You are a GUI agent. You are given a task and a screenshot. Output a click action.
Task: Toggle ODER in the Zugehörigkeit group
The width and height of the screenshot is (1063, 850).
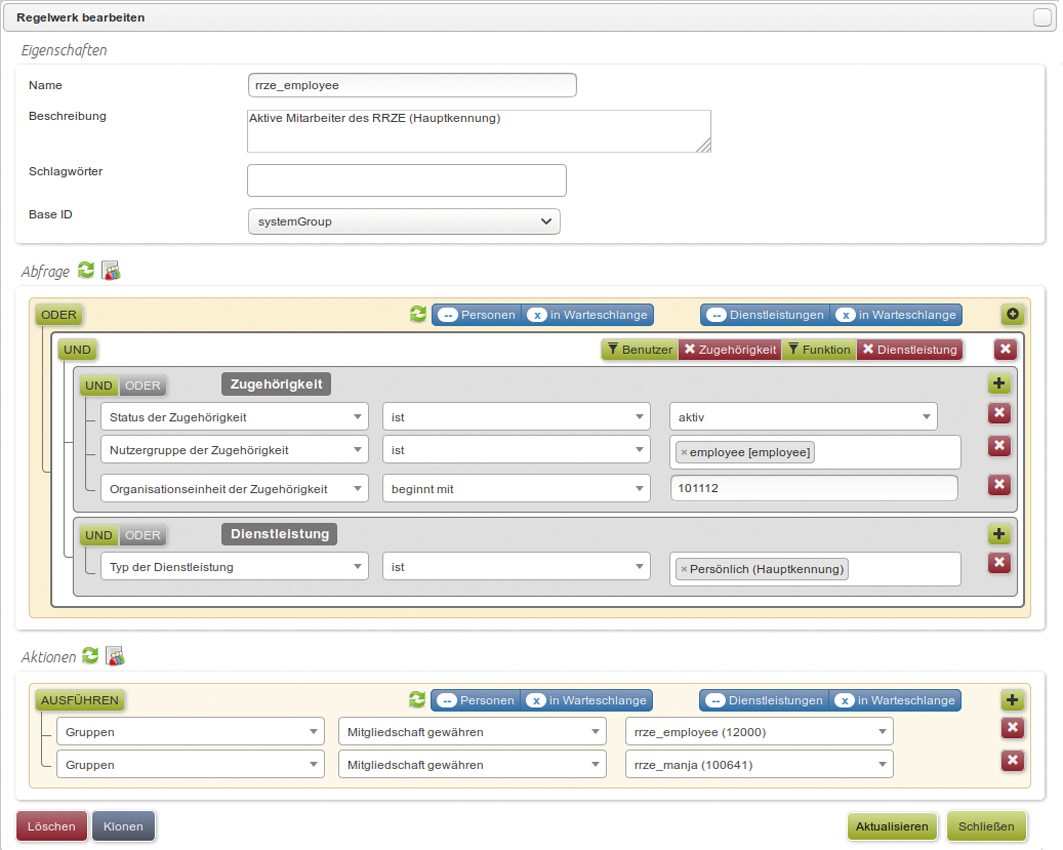(142, 386)
